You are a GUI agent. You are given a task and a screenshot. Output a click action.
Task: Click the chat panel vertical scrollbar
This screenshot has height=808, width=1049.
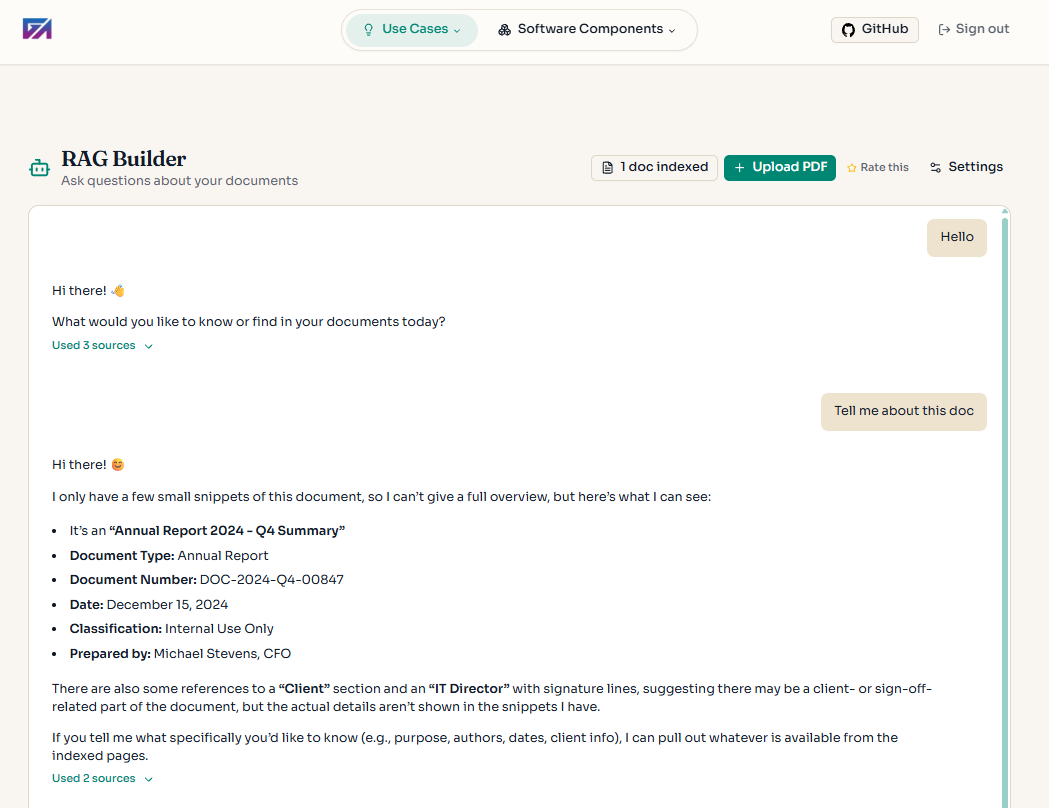pos(1004,500)
